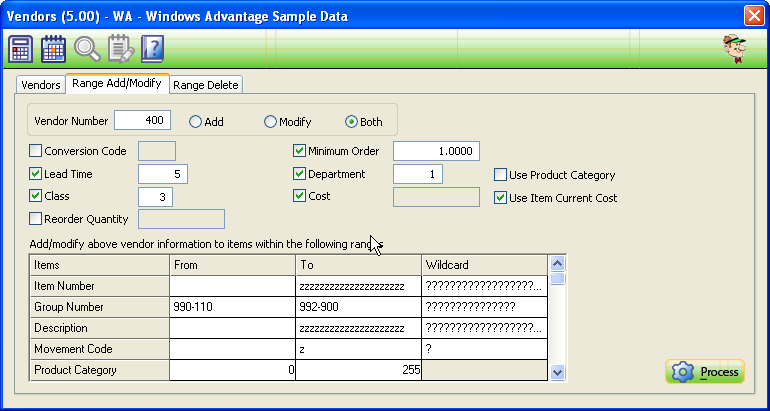Click the Group Number Wildcard cell
The height and width of the screenshot is (411, 770).
click(485, 307)
